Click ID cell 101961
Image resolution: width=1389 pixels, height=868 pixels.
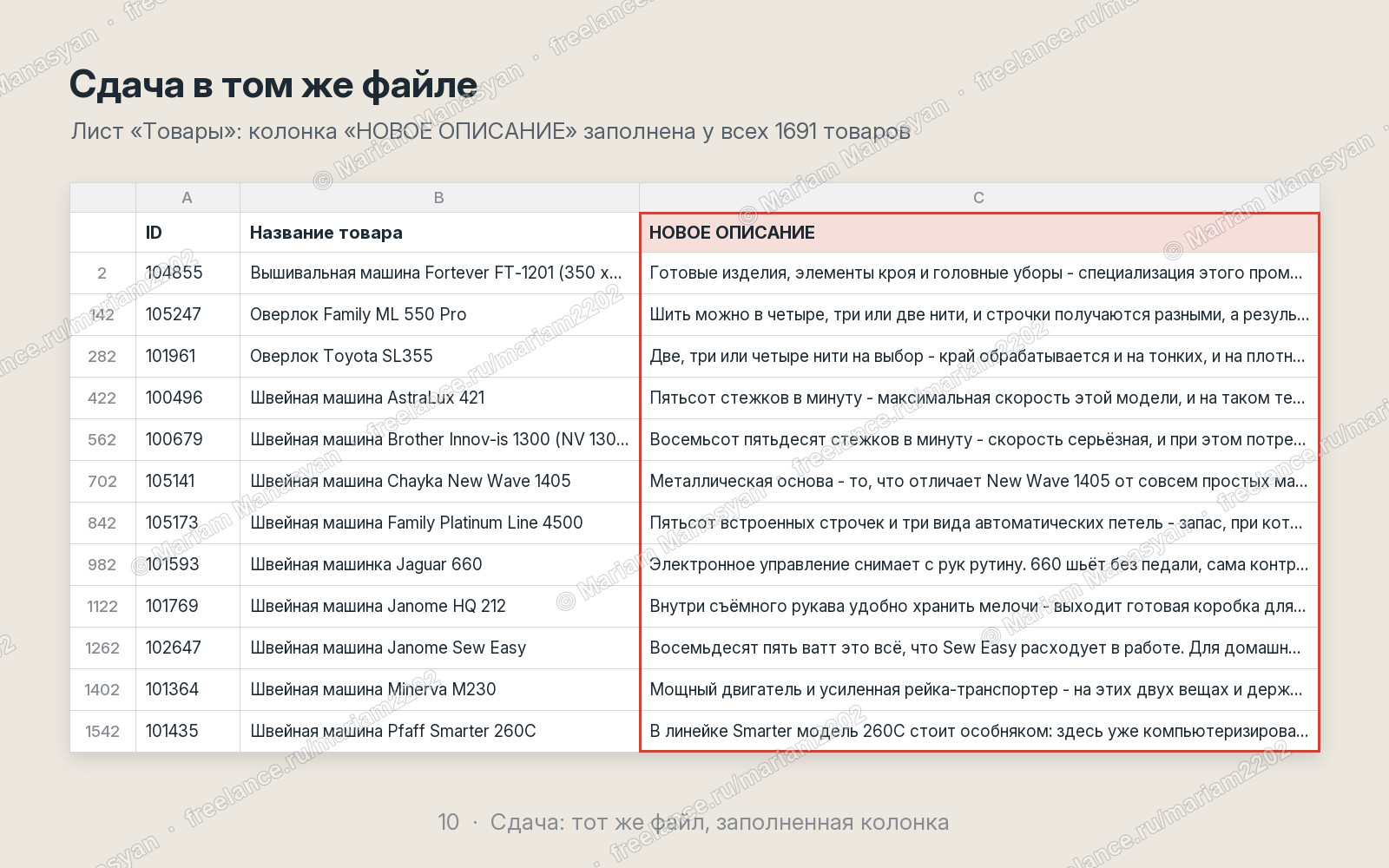(x=188, y=357)
